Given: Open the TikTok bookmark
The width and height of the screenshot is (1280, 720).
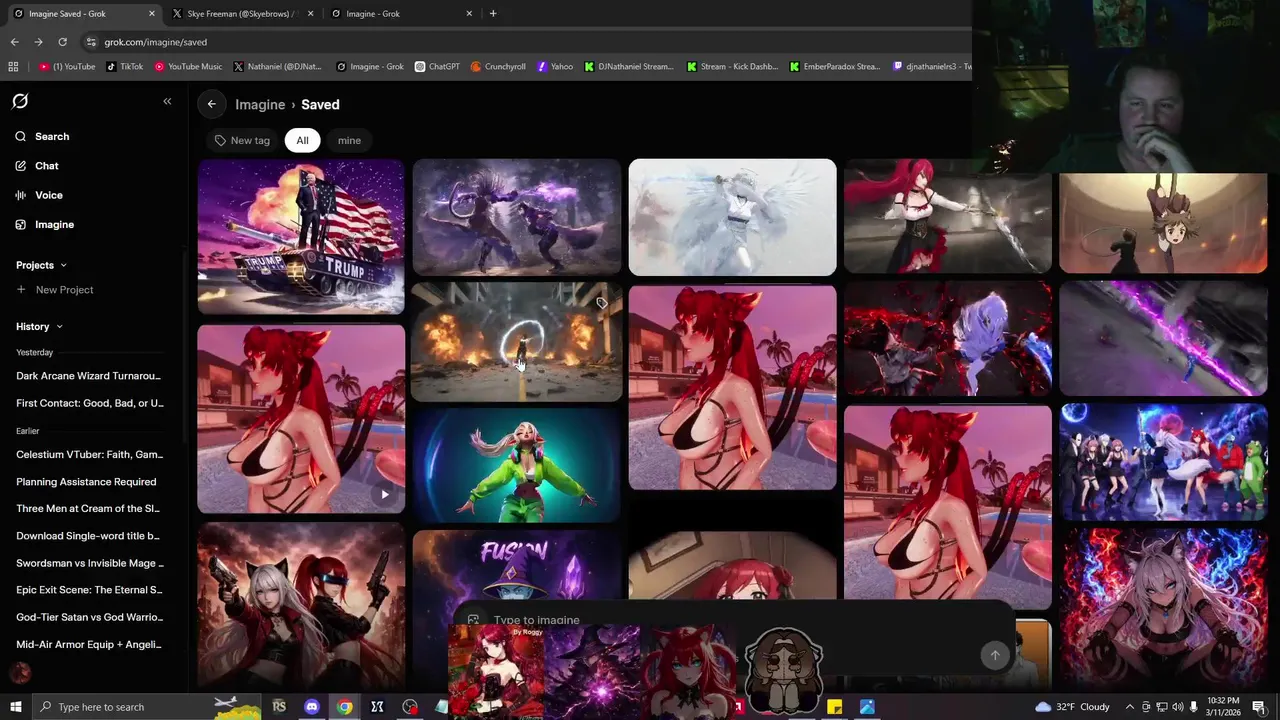Looking at the screenshot, I should coord(124,67).
